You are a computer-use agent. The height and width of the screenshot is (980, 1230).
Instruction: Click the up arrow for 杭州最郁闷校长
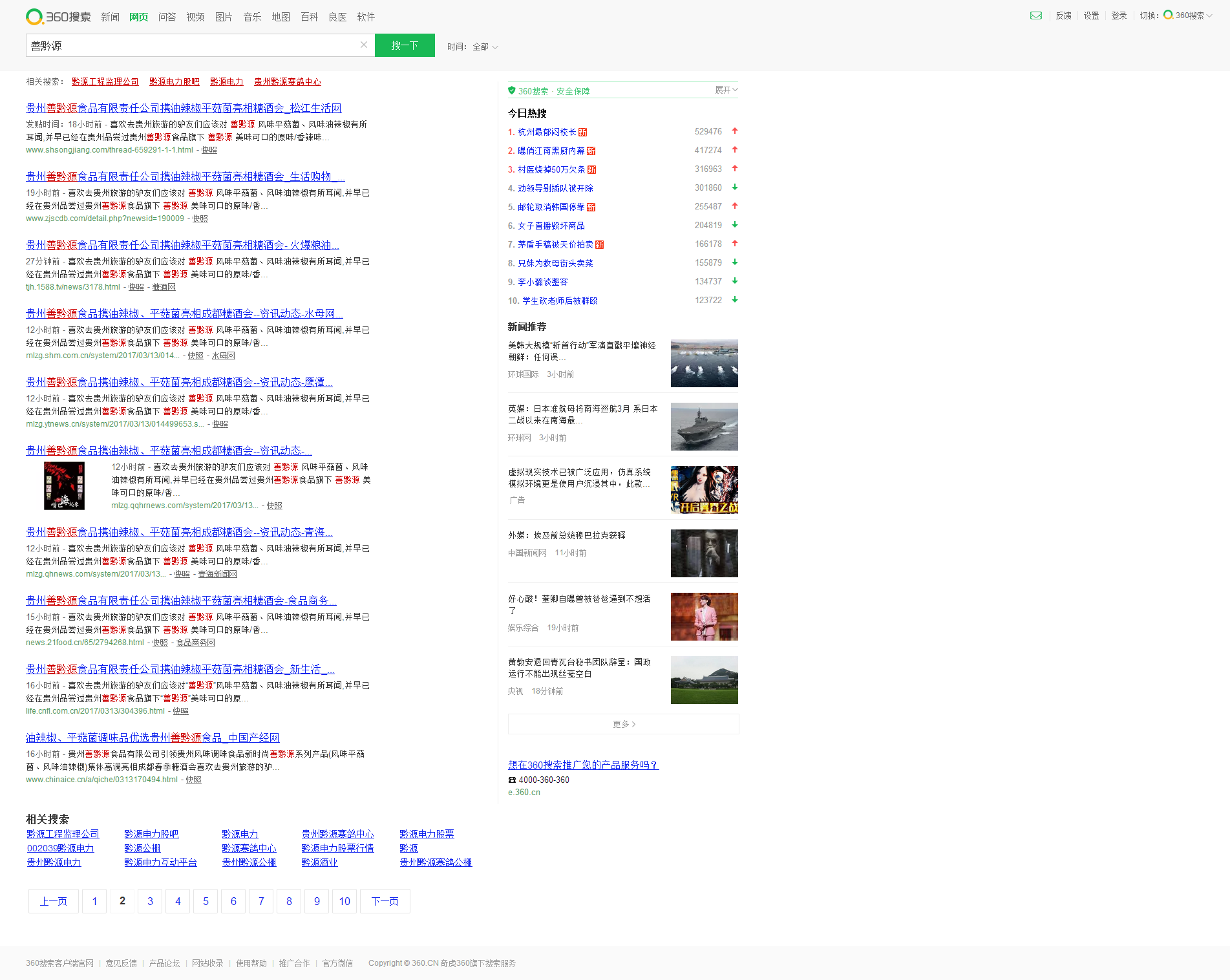[735, 131]
